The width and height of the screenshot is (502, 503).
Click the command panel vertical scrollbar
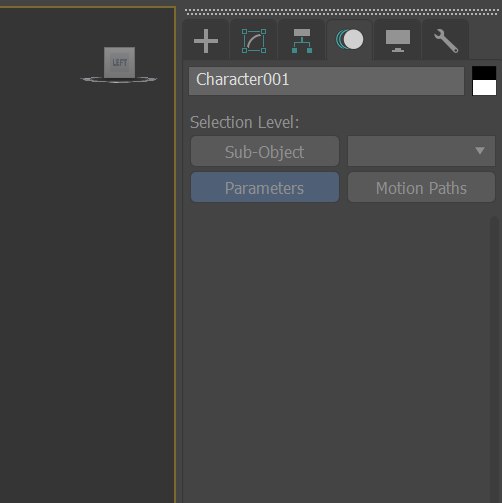click(x=494, y=359)
